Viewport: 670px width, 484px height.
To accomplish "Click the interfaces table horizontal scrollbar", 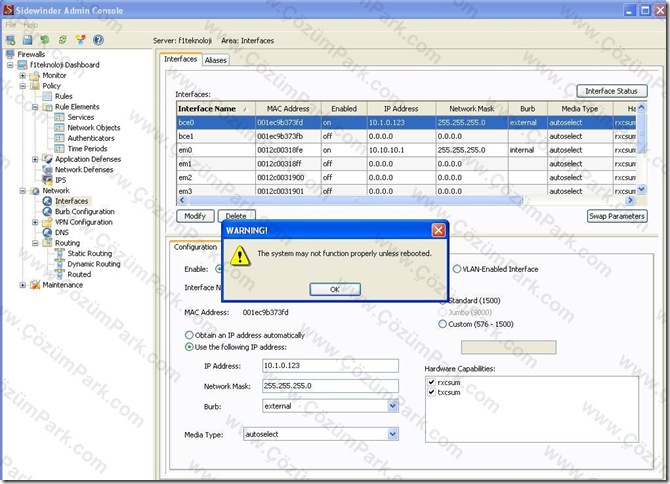I will click(x=355, y=200).
